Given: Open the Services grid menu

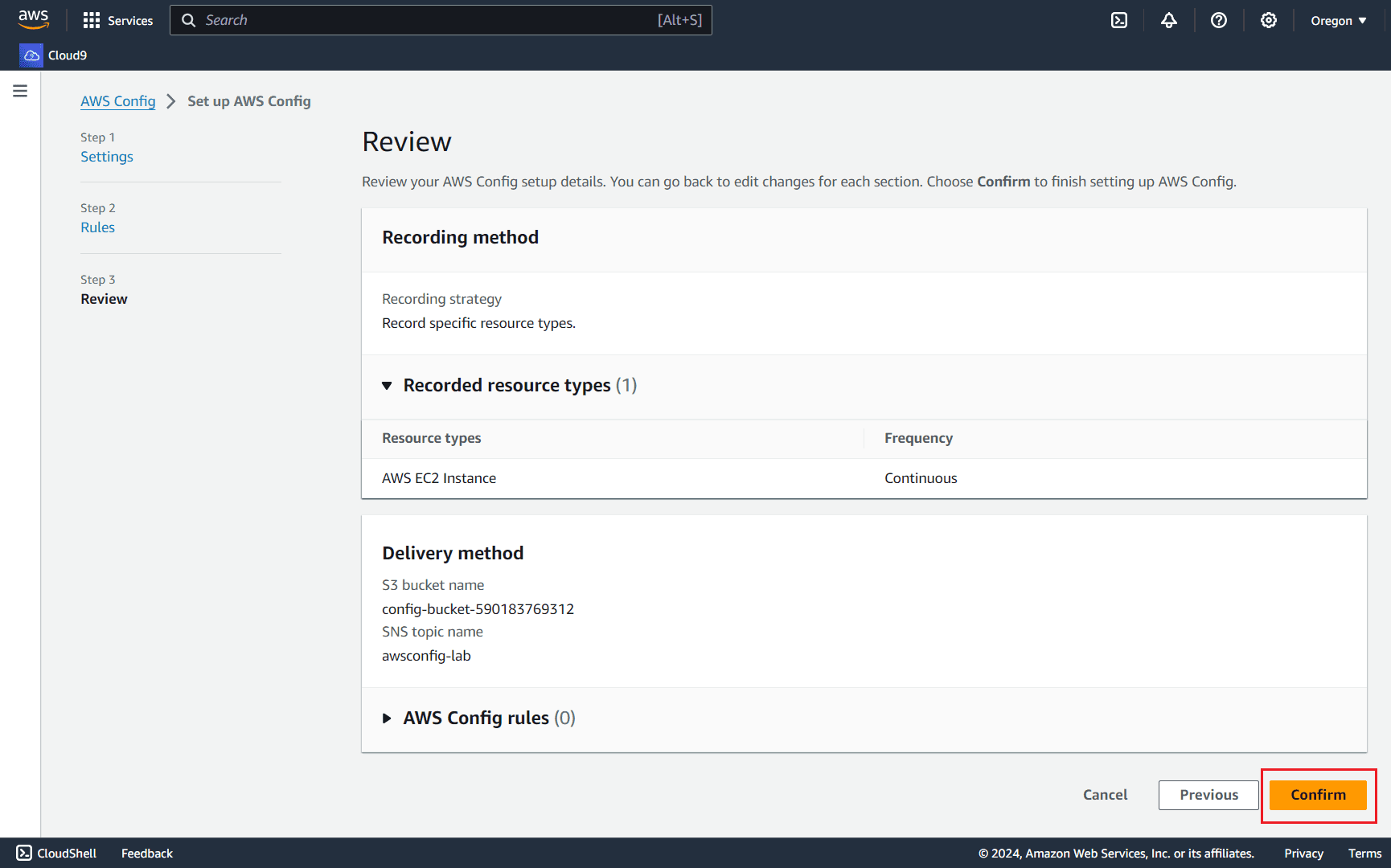Looking at the screenshot, I should click(92, 20).
